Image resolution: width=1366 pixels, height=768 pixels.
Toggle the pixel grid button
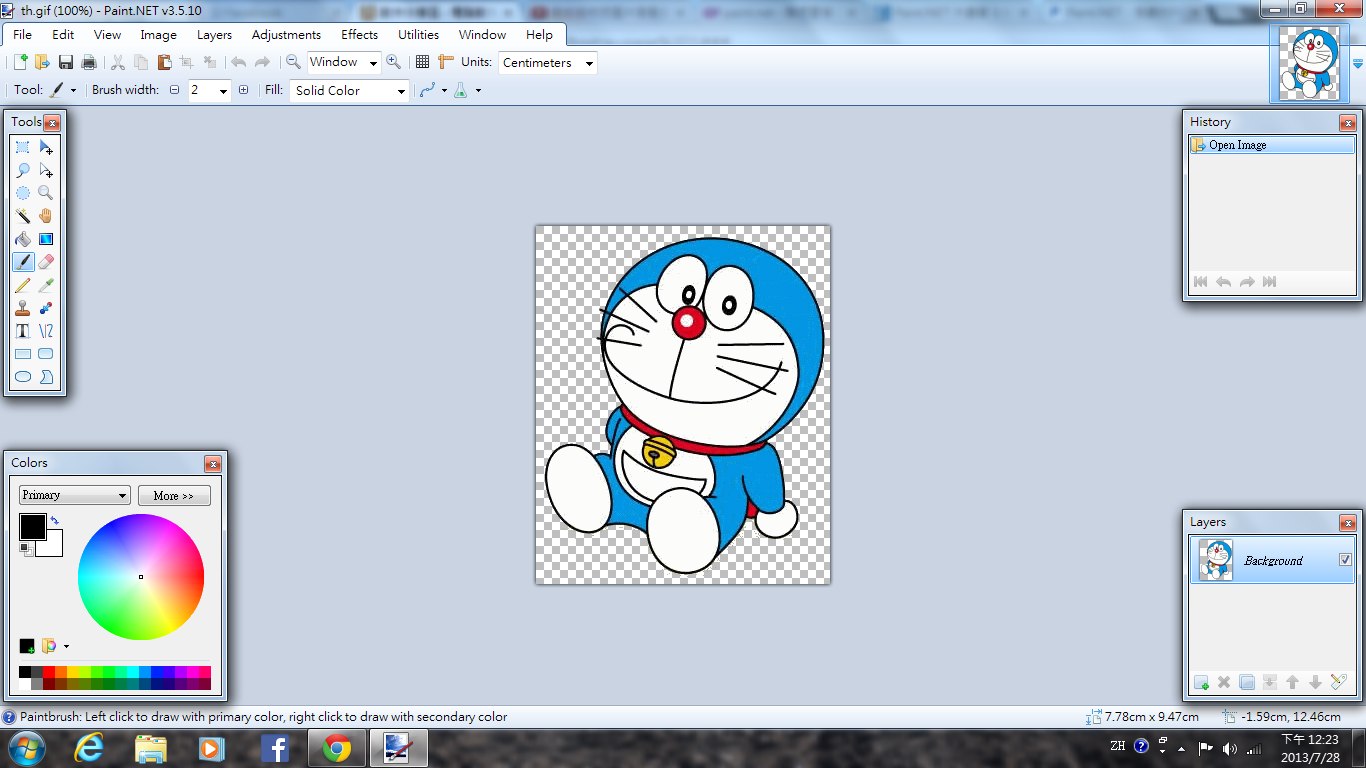423,62
